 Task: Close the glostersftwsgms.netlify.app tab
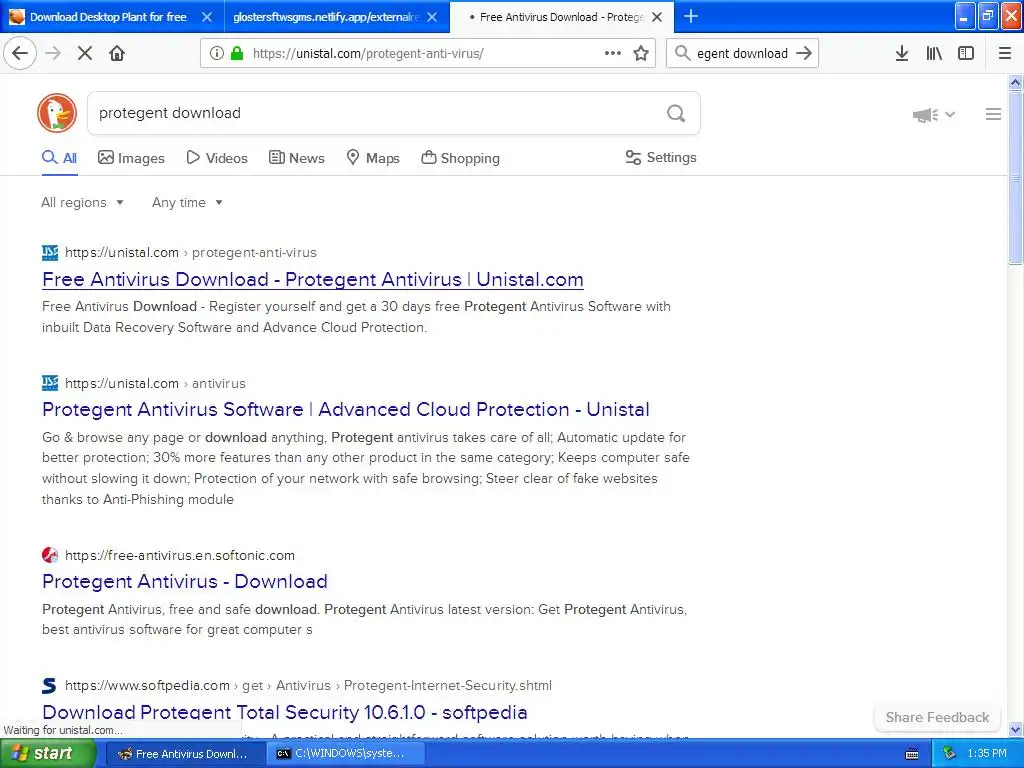432,17
